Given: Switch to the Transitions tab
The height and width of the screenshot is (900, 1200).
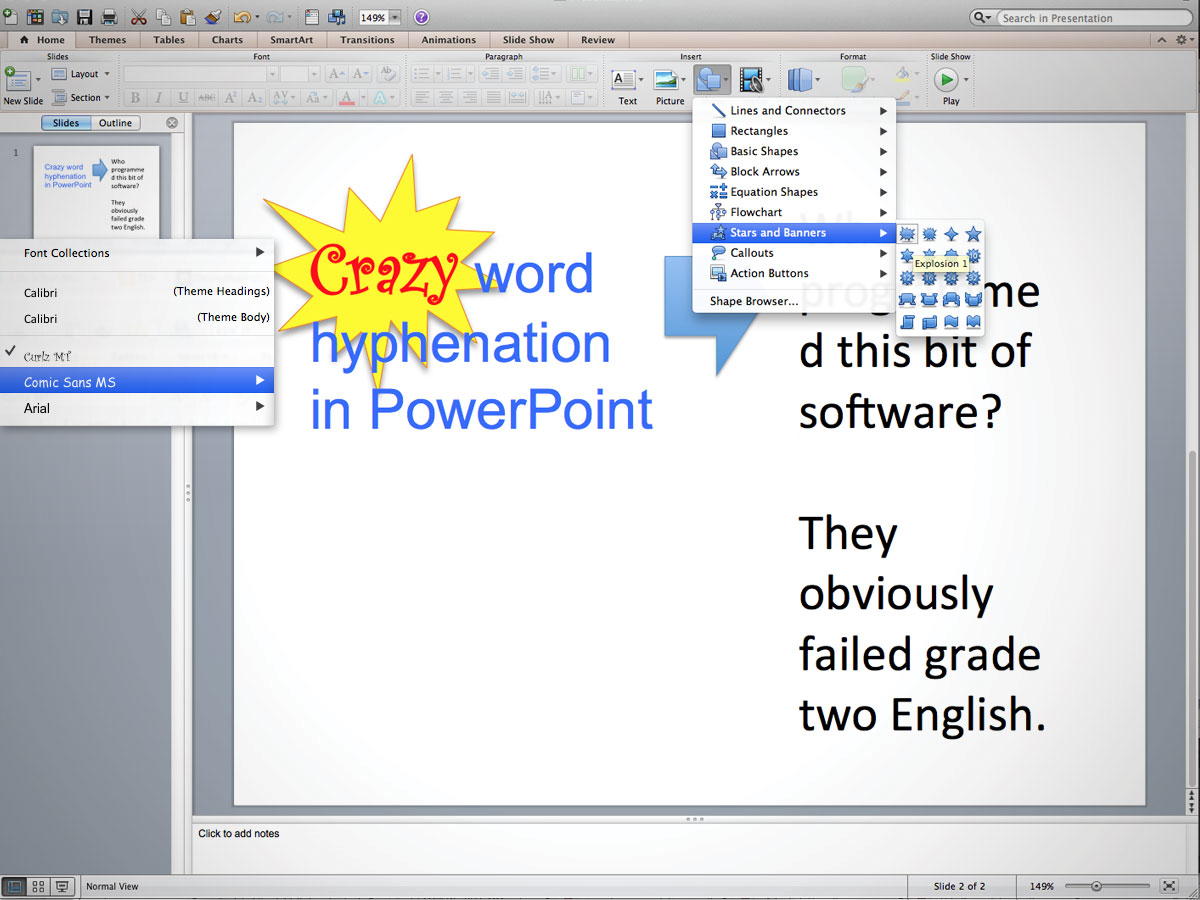Looking at the screenshot, I should (x=367, y=40).
